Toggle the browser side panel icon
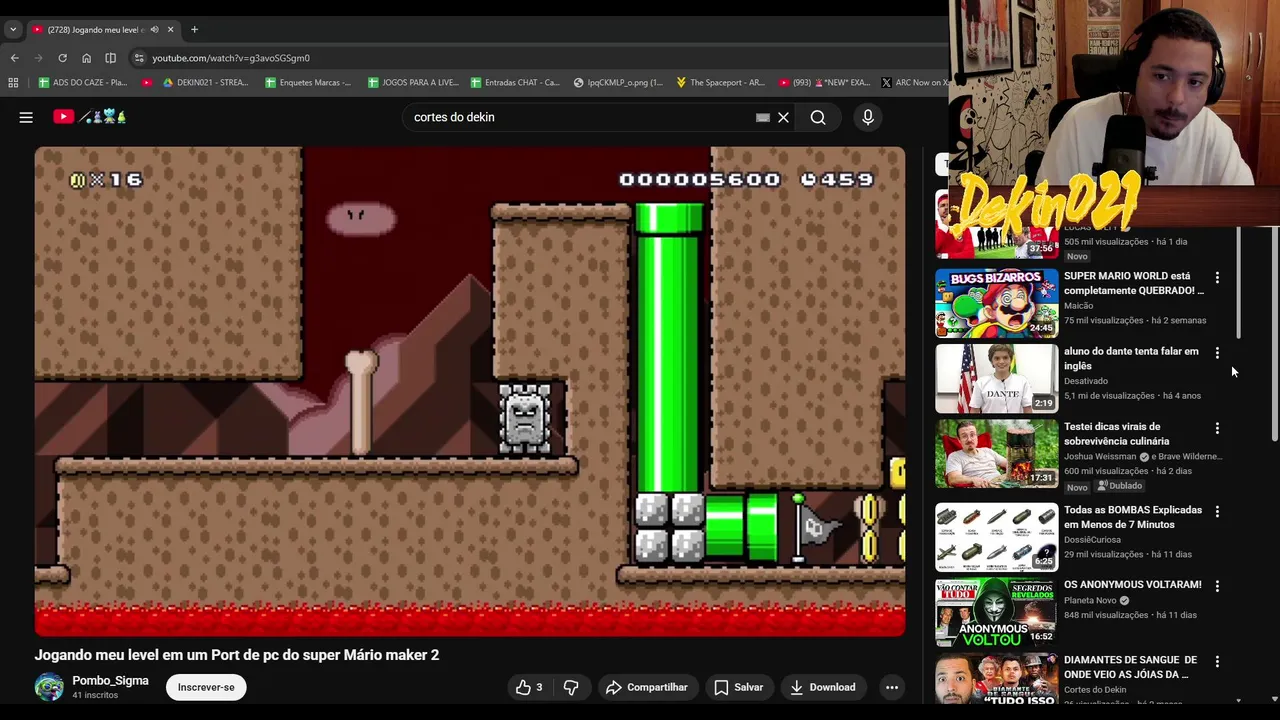 (x=110, y=58)
